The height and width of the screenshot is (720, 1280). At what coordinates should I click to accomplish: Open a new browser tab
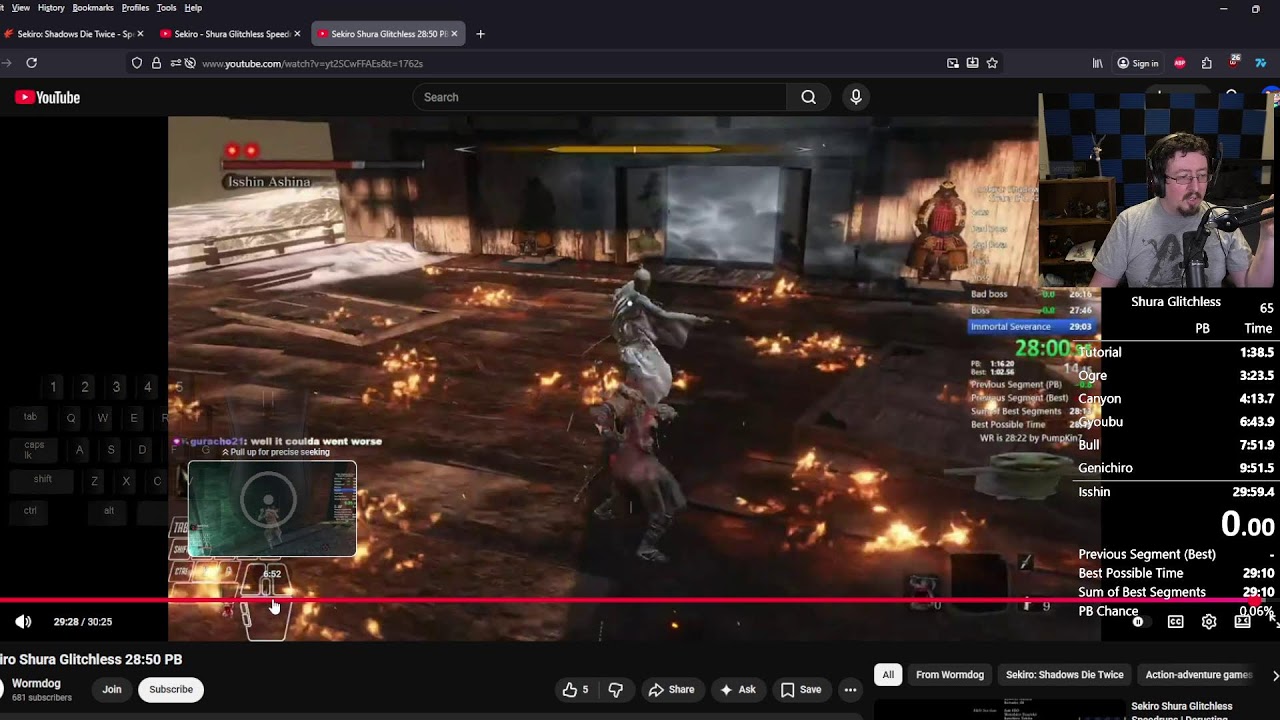click(x=480, y=34)
